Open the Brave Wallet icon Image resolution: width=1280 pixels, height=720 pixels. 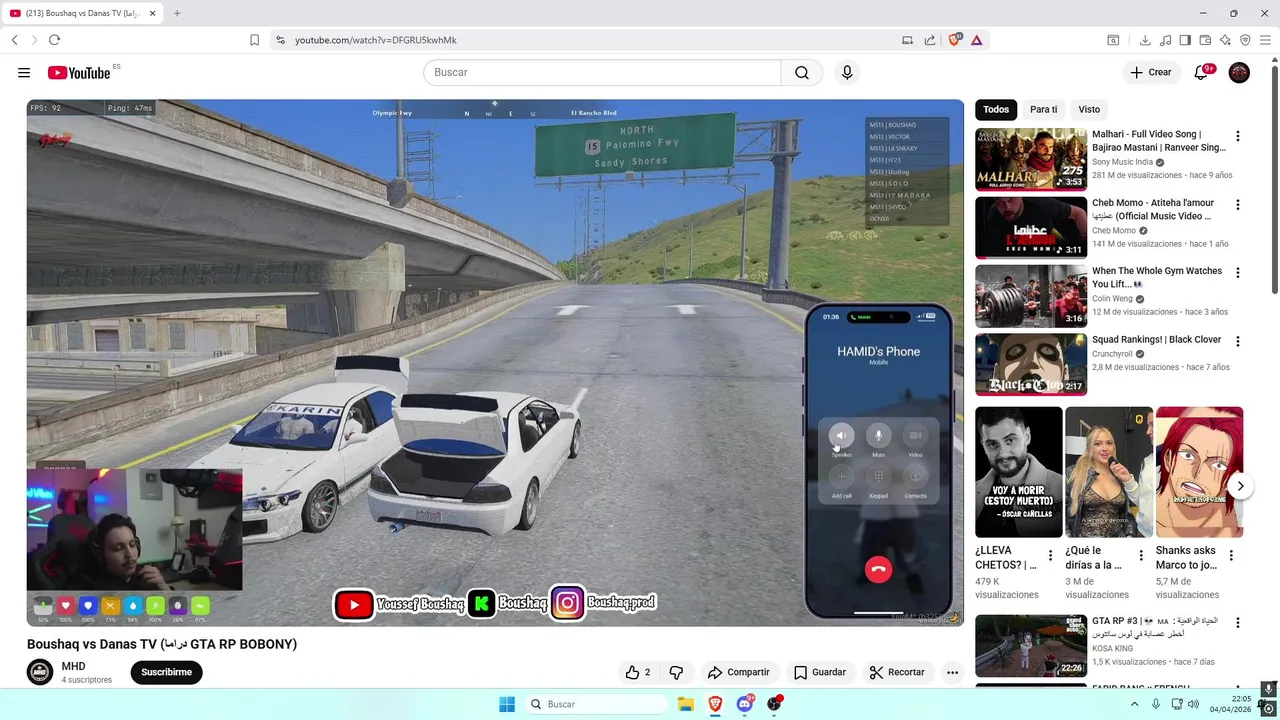pyautogui.click(x=1205, y=40)
